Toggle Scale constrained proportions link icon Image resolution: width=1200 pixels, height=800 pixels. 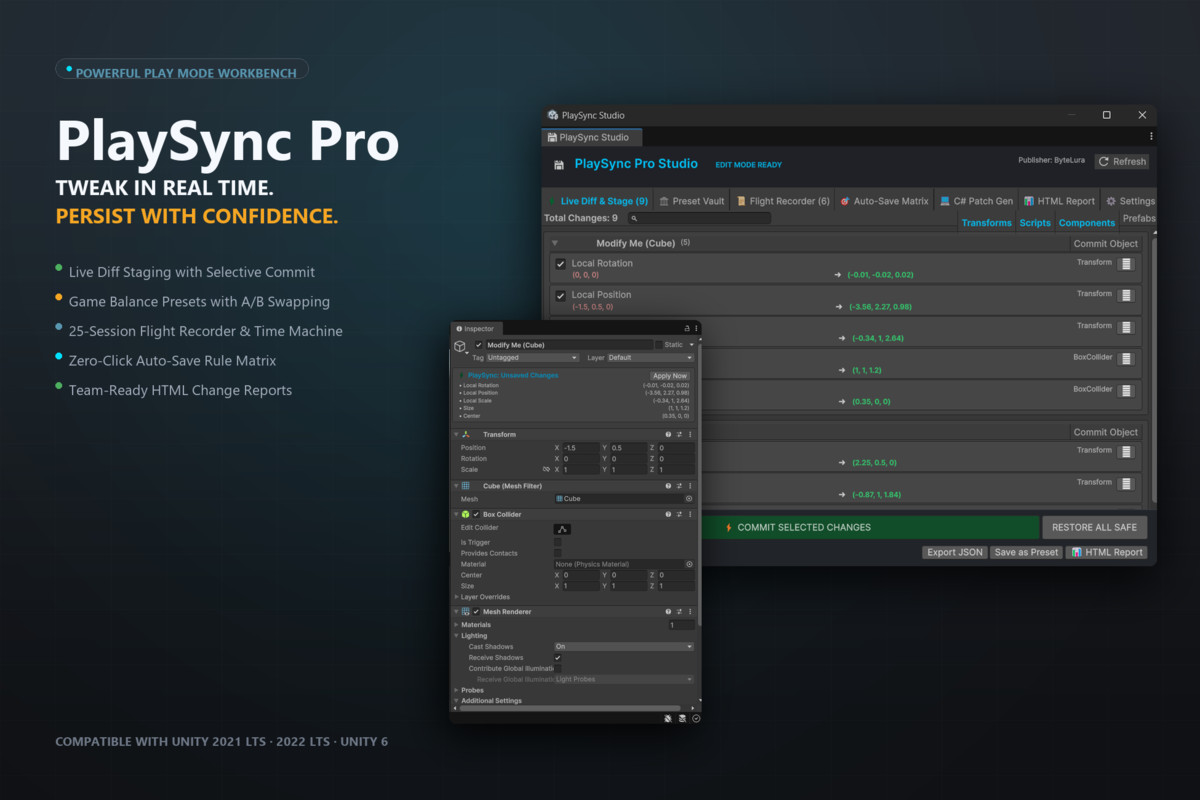(546, 469)
